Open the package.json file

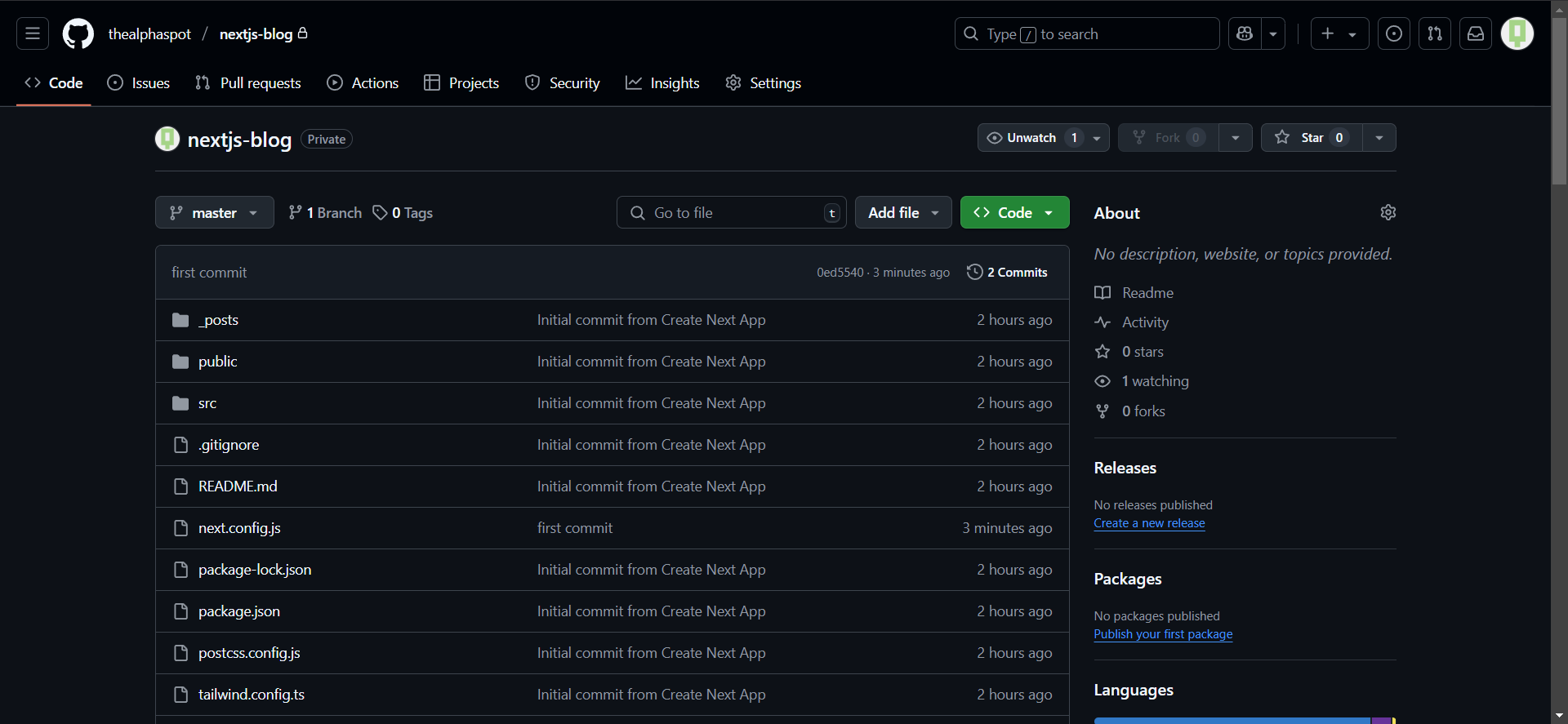[239, 611]
